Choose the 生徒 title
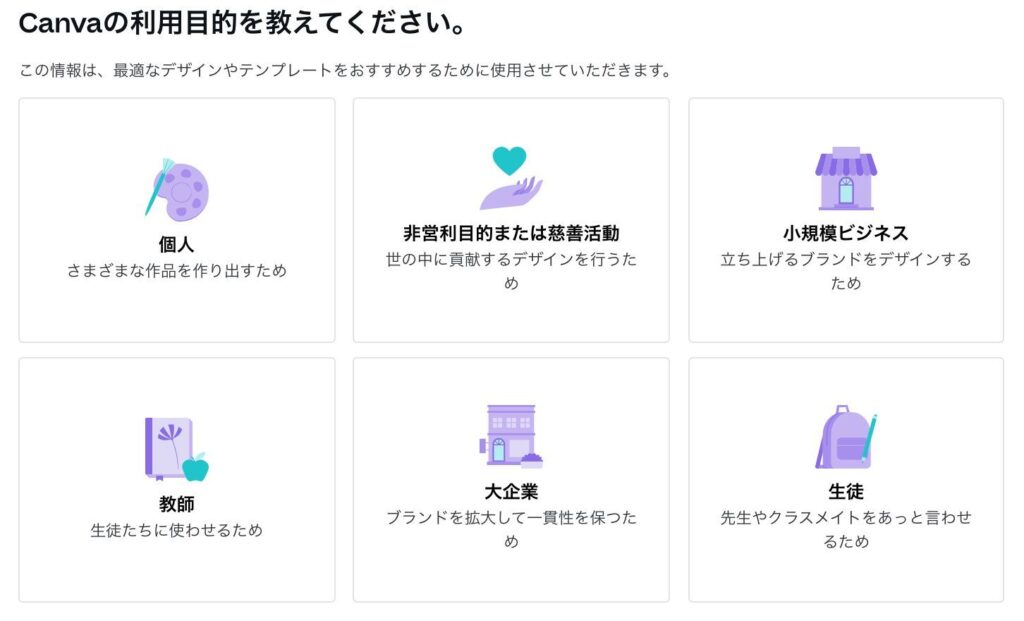The height and width of the screenshot is (621, 1024). click(x=846, y=491)
